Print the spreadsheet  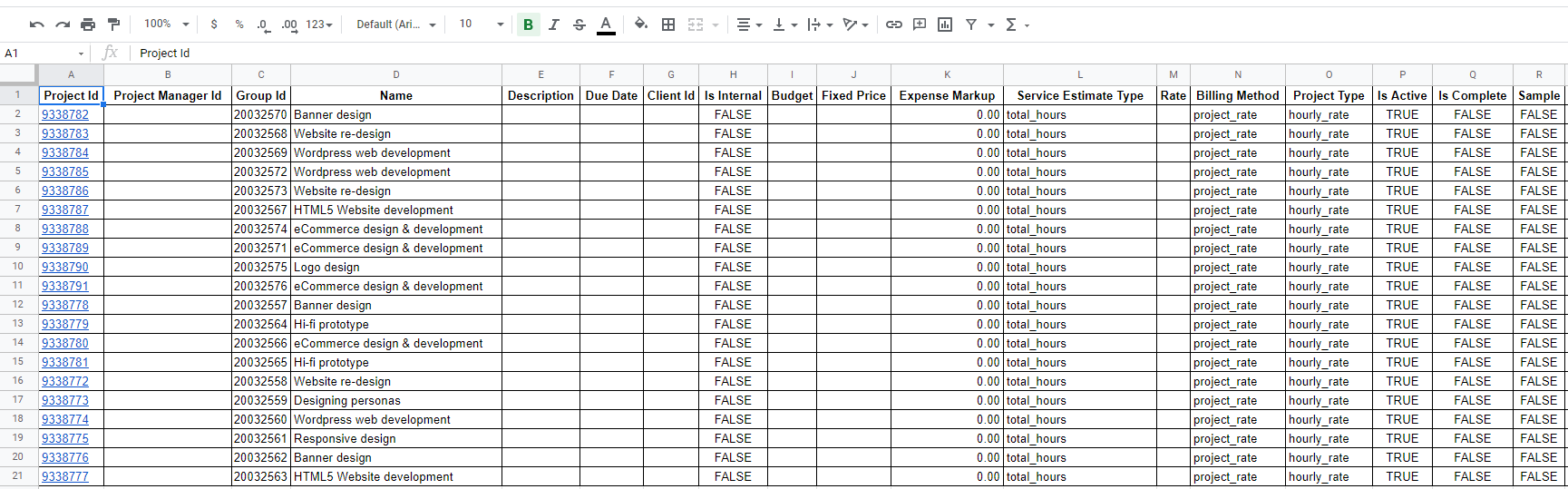(88, 24)
